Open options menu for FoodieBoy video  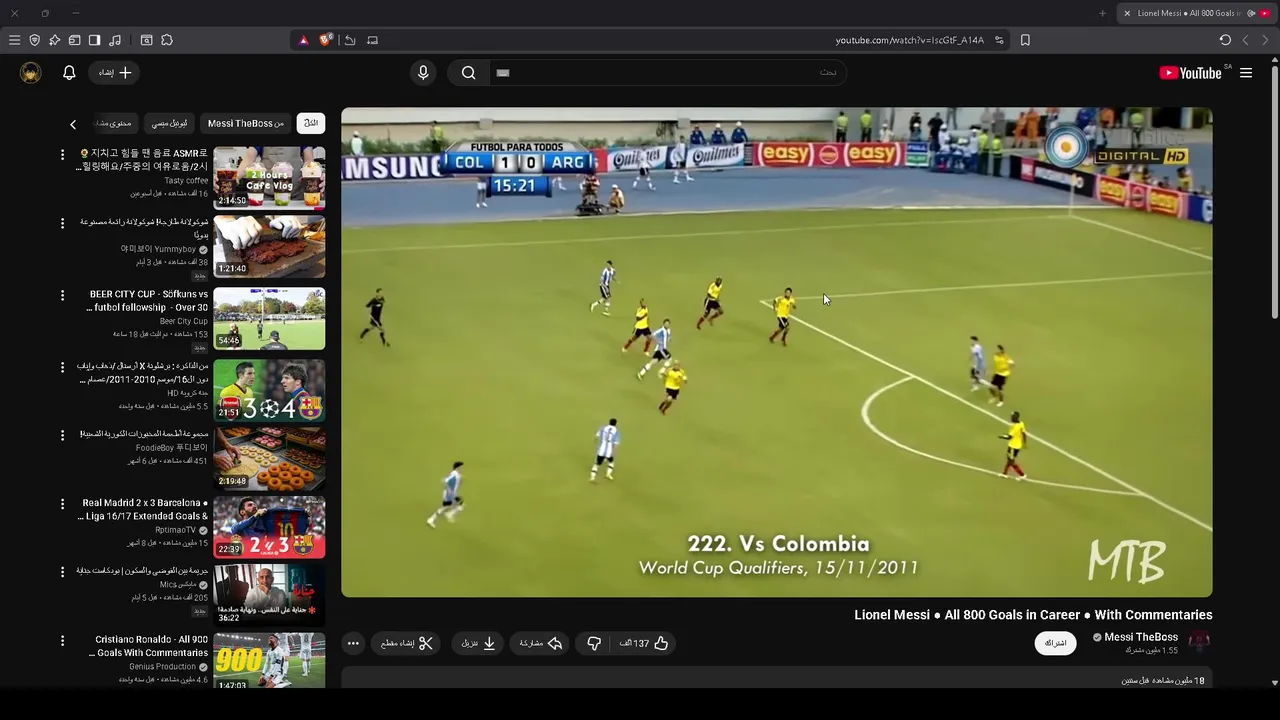62,435
